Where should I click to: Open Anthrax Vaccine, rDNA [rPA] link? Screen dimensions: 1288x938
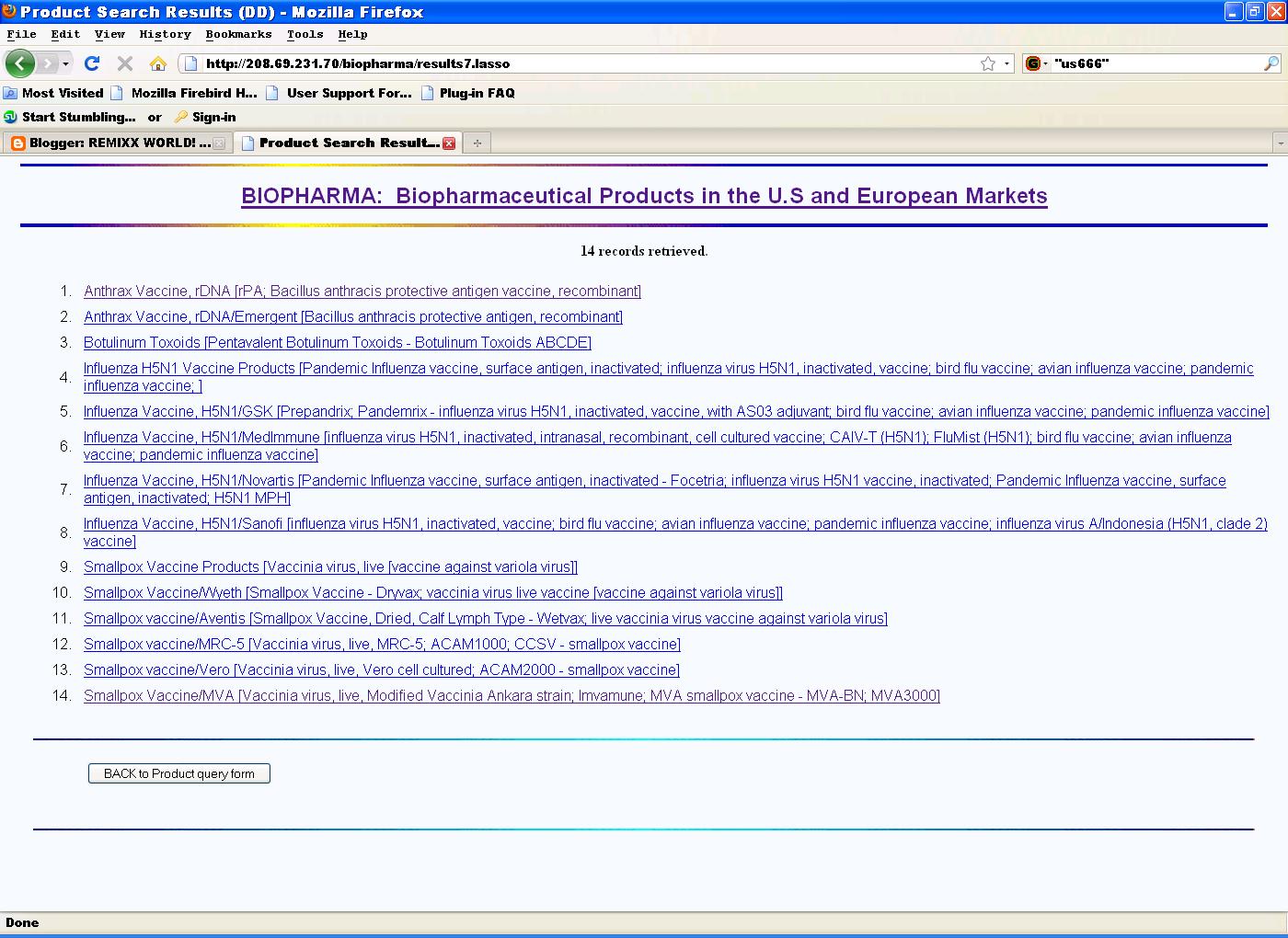tap(362, 291)
